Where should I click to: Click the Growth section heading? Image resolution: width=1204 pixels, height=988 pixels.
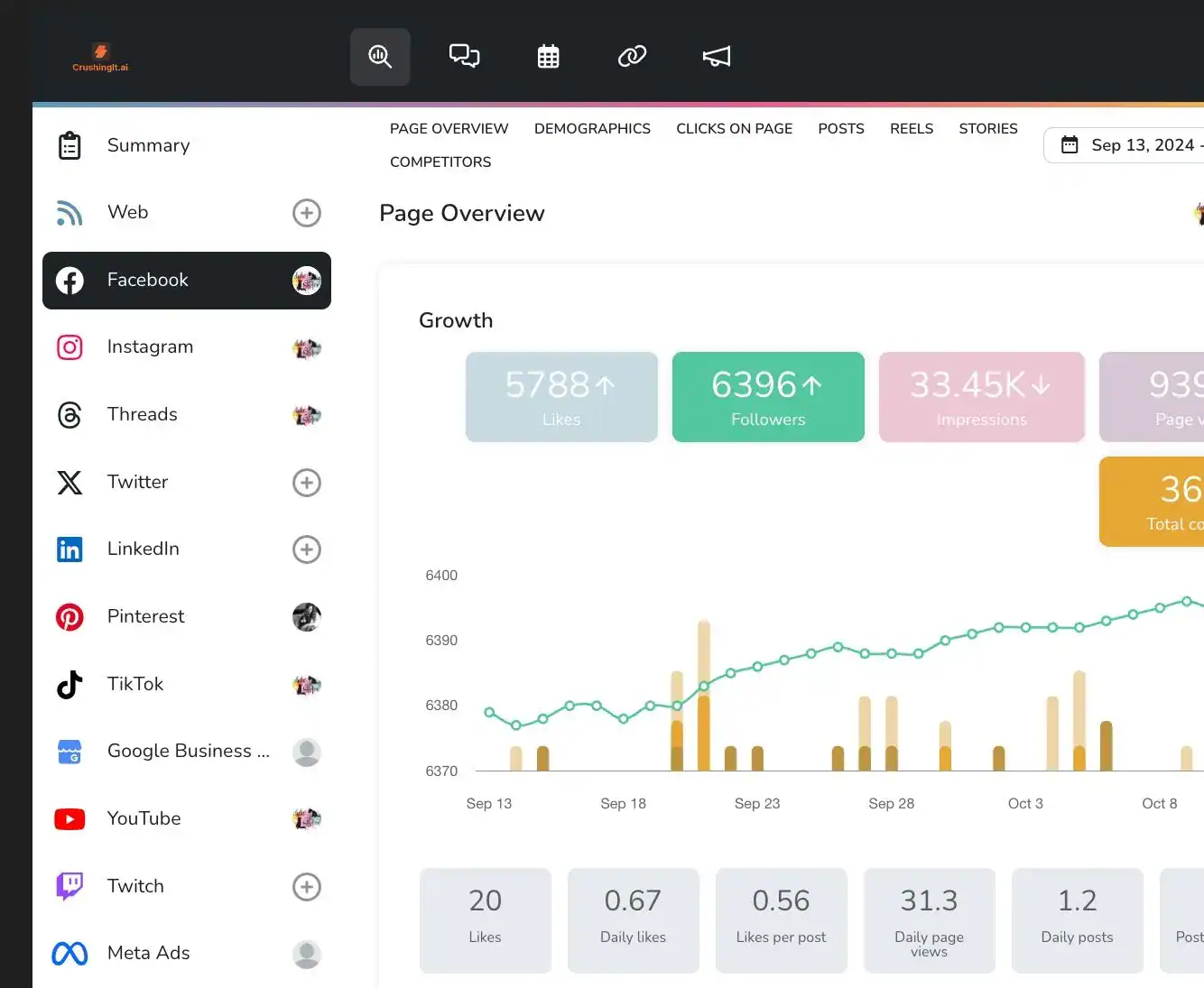pos(456,321)
